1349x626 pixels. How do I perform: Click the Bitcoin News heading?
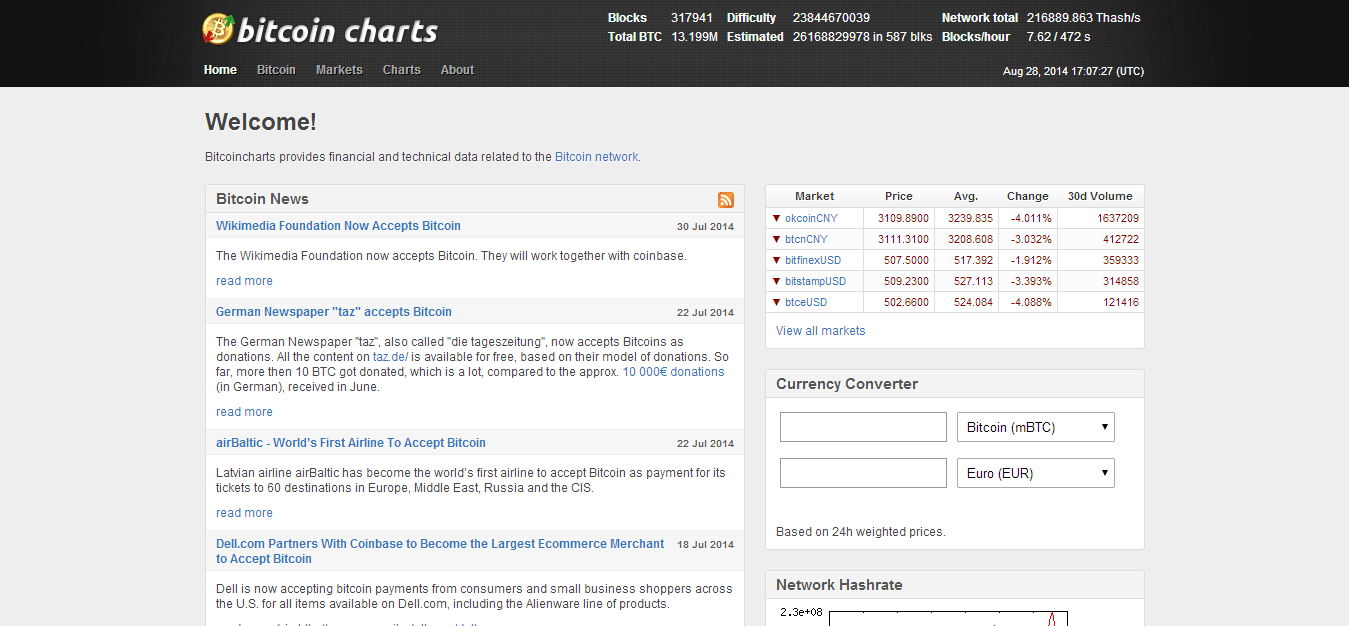click(x=262, y=199)
